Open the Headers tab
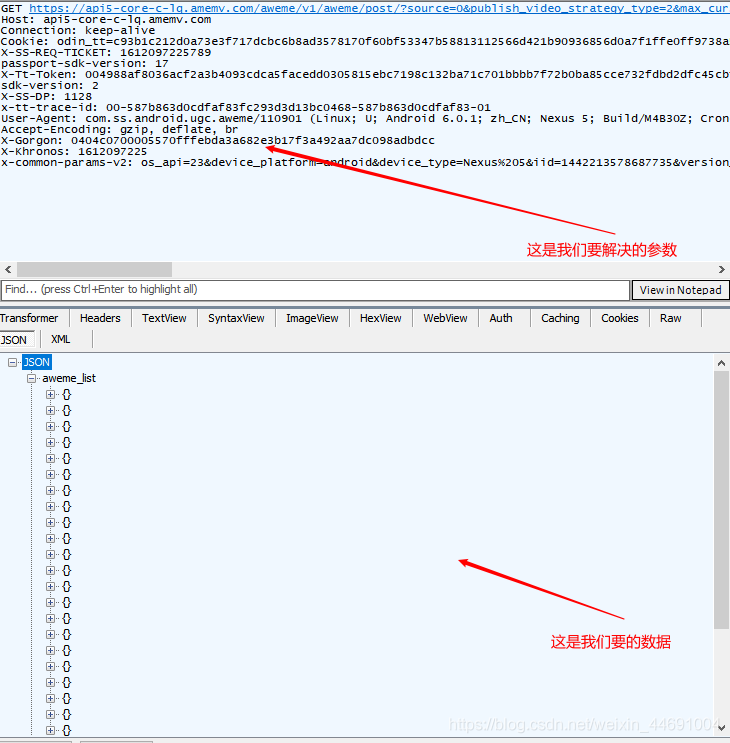The width and height of the screenshot is (730, 743). point(100,318)
